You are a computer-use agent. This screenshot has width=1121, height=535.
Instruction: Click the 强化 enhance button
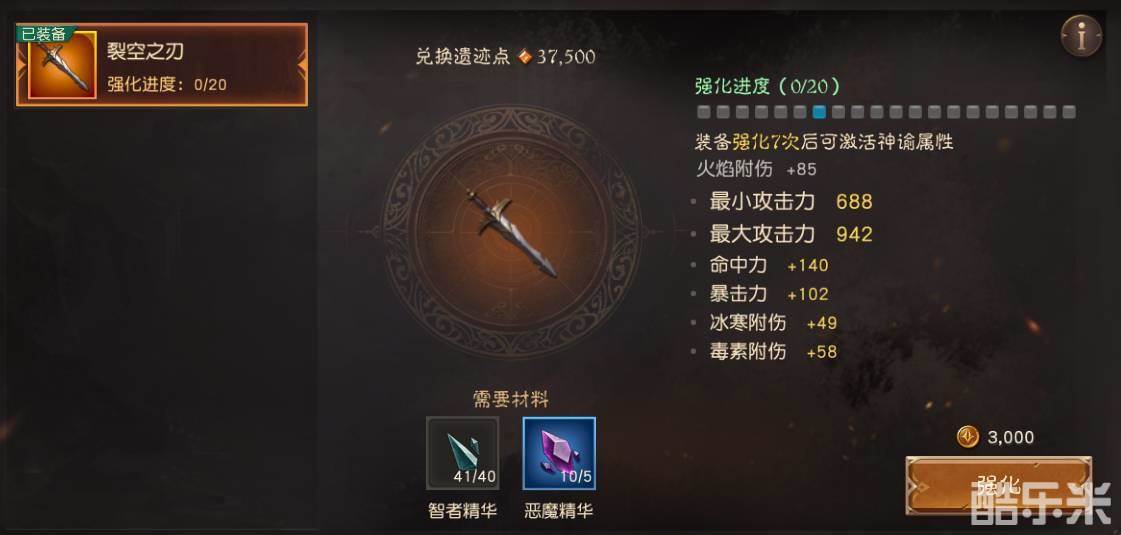(998, 484)
